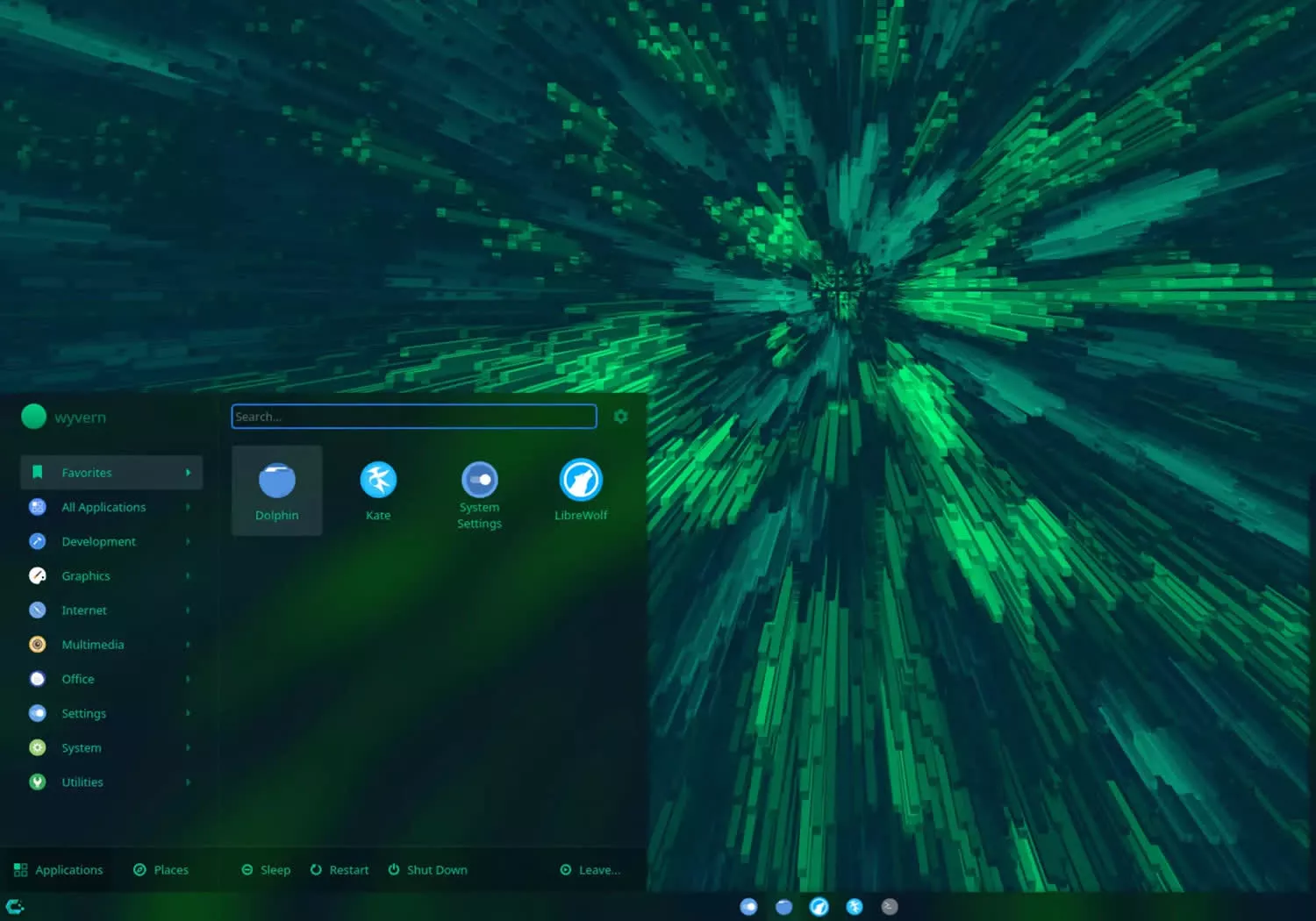1316x921 pixels.
Task: Expand the All Applications submenu arrow
Action: [188, 507]
